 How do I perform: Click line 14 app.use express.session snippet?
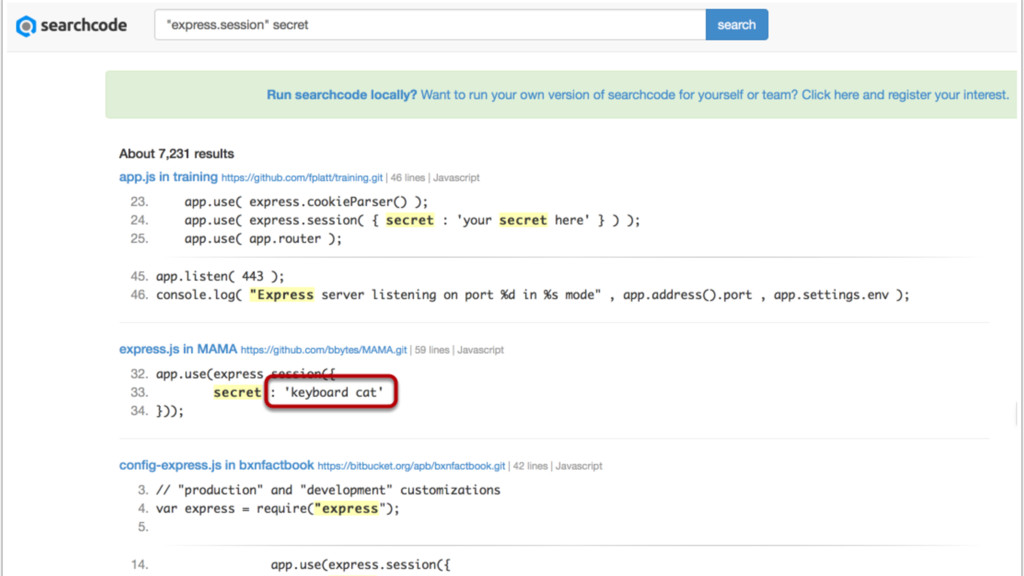pos(360,564)
